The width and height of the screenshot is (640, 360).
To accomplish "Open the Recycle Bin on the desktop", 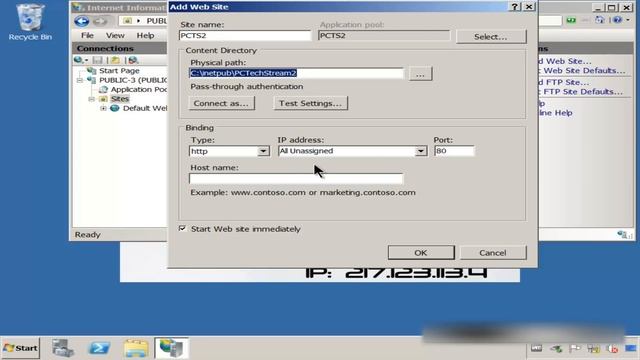I will [x=30, y=22].
